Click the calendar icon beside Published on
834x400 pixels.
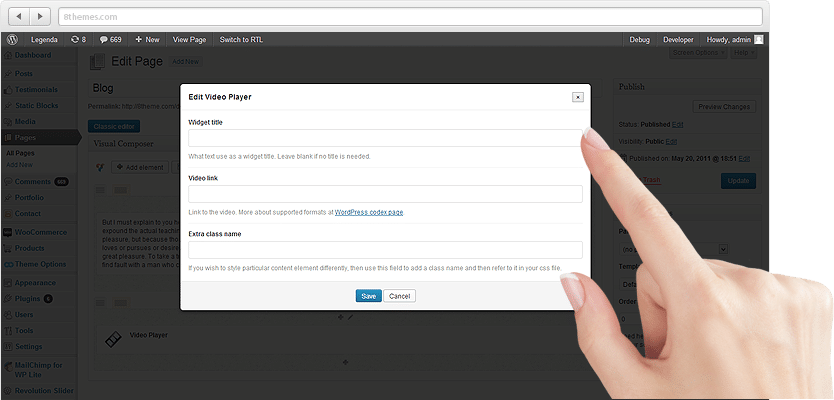point(623,158)
